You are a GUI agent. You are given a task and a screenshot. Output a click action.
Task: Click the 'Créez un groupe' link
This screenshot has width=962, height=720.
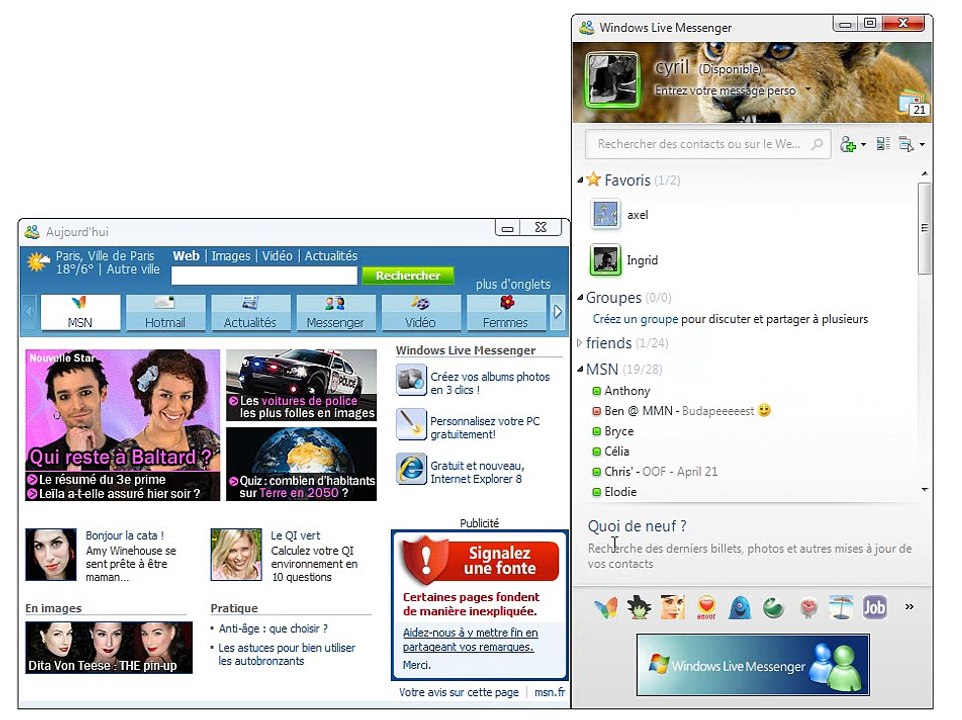click(x=635, y=319)
